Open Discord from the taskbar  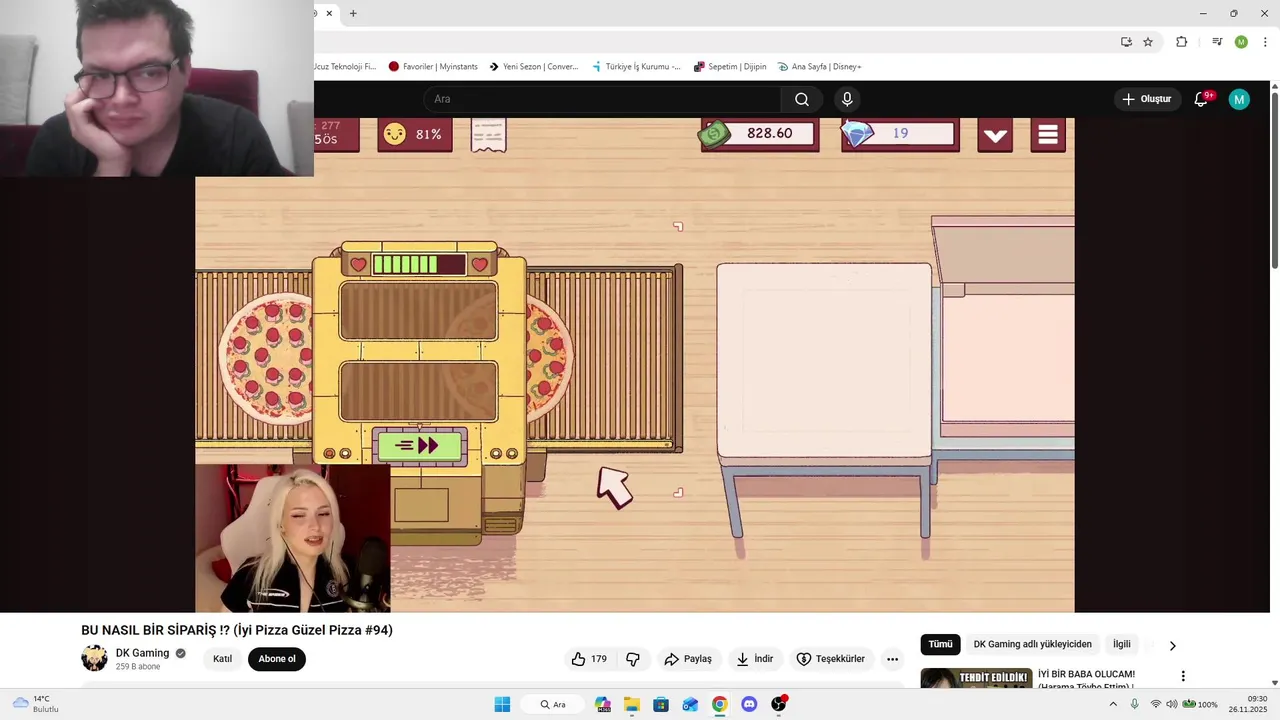click(x=749, y=704)
